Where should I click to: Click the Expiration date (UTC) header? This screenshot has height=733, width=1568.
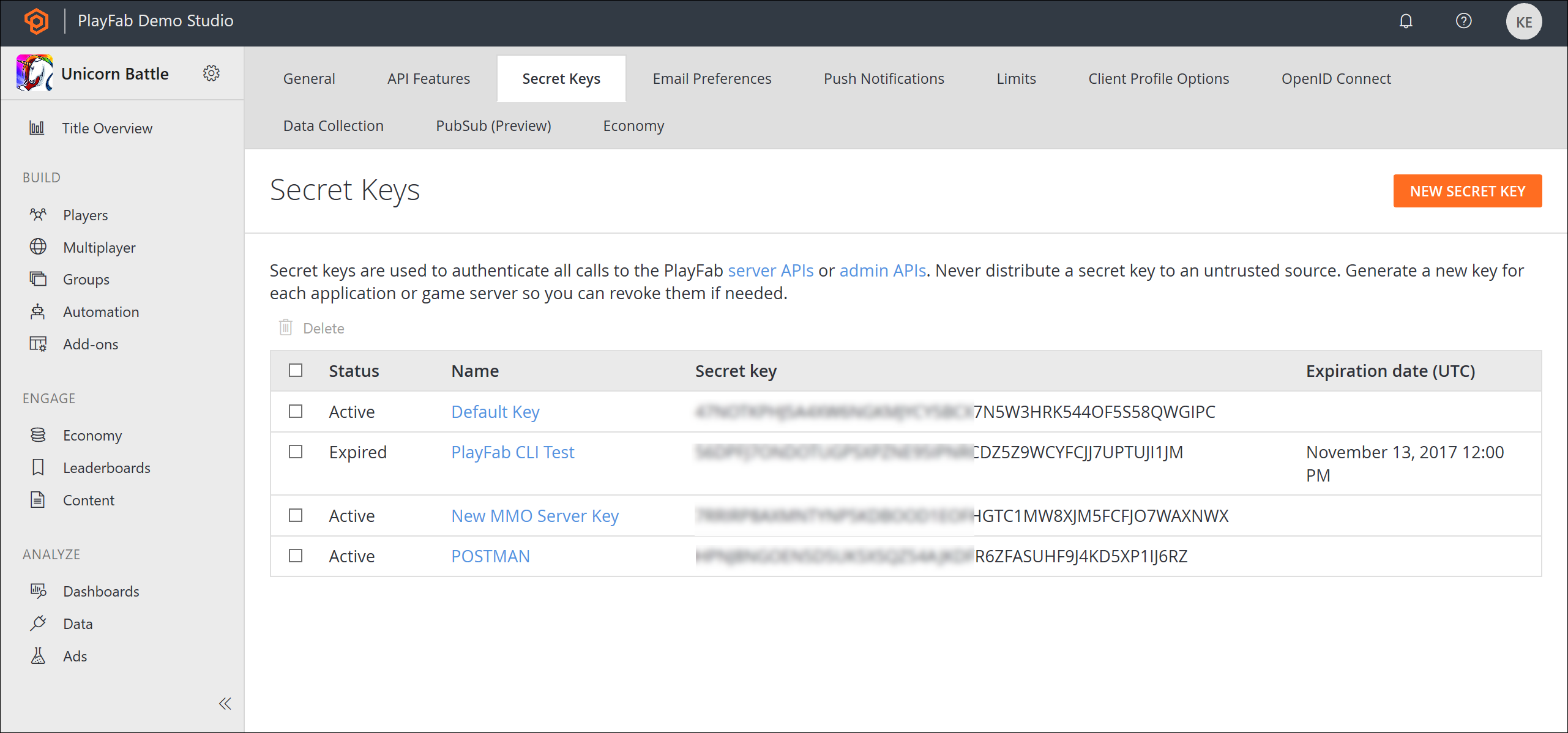click(1391, 371)
